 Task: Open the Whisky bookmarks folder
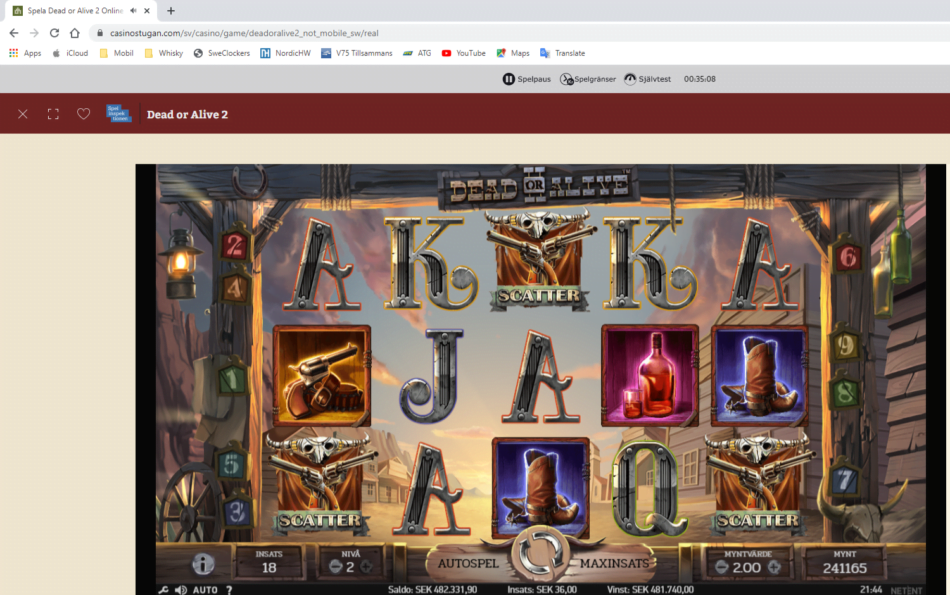164,53
